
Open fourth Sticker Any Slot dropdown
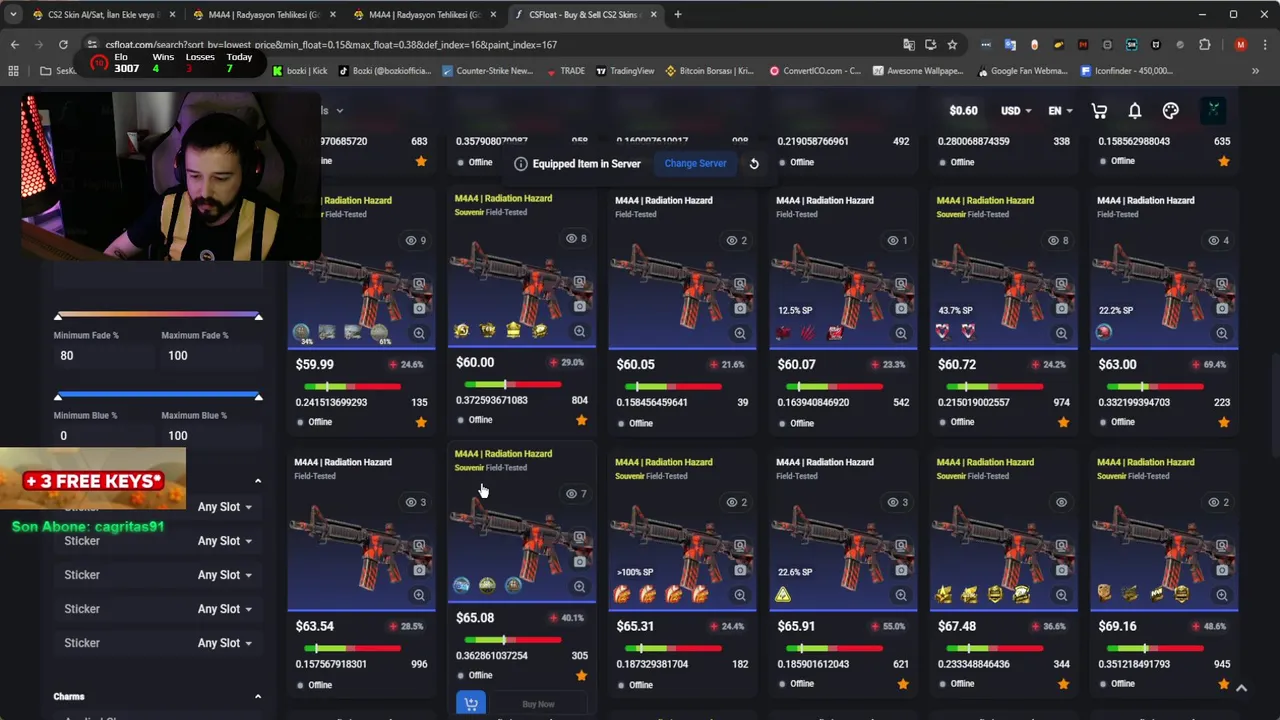point(224,609)
